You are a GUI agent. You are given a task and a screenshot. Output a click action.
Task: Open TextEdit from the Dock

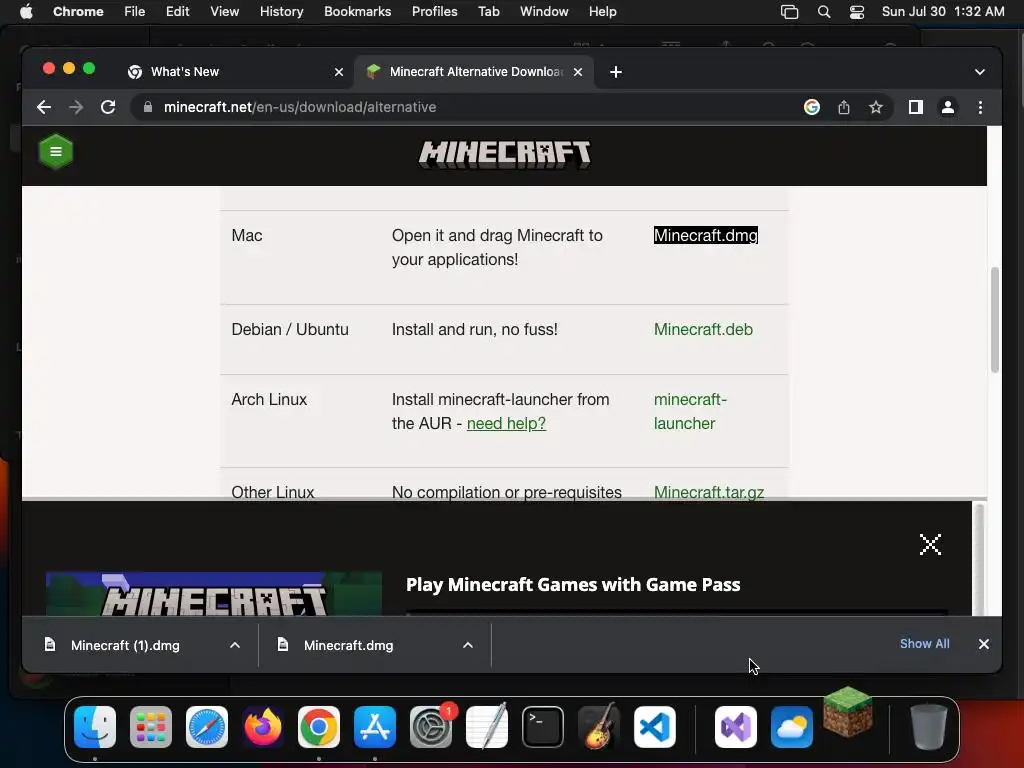tap(487, 726)
